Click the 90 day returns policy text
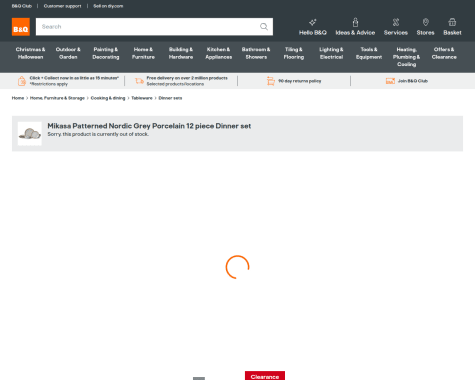This screenshot has width=475, height=380. pyautogui.click(x=300, y=81)
